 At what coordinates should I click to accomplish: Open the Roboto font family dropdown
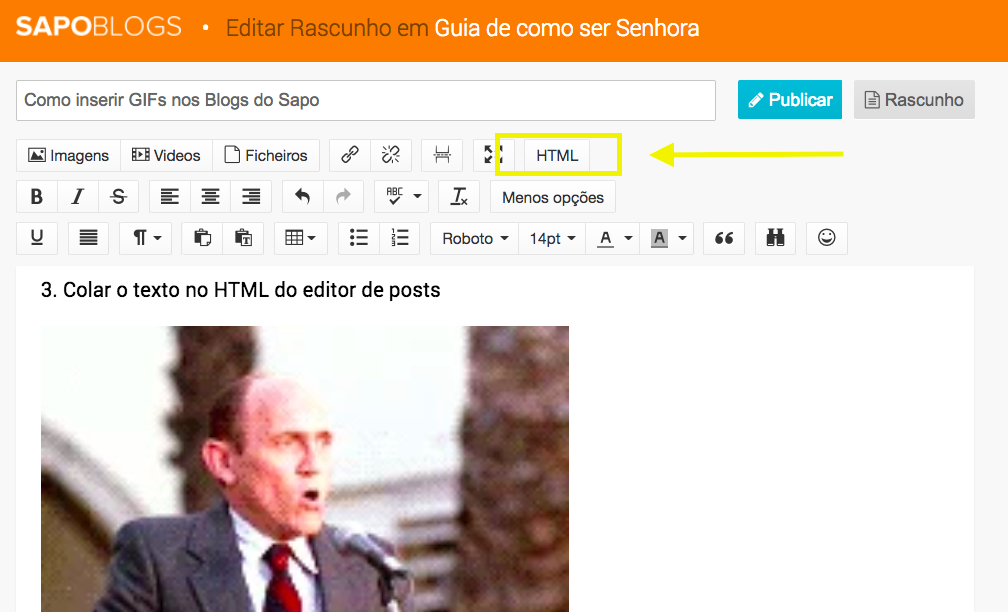(x=473, y=238)
